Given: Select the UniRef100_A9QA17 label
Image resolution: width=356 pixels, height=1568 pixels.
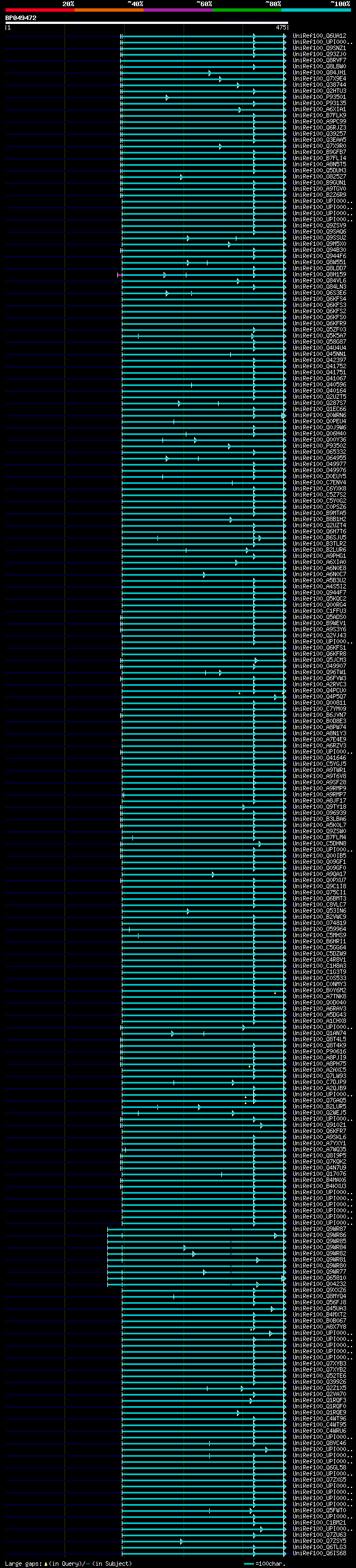Looking at the screenshot, I should [319, 874].
